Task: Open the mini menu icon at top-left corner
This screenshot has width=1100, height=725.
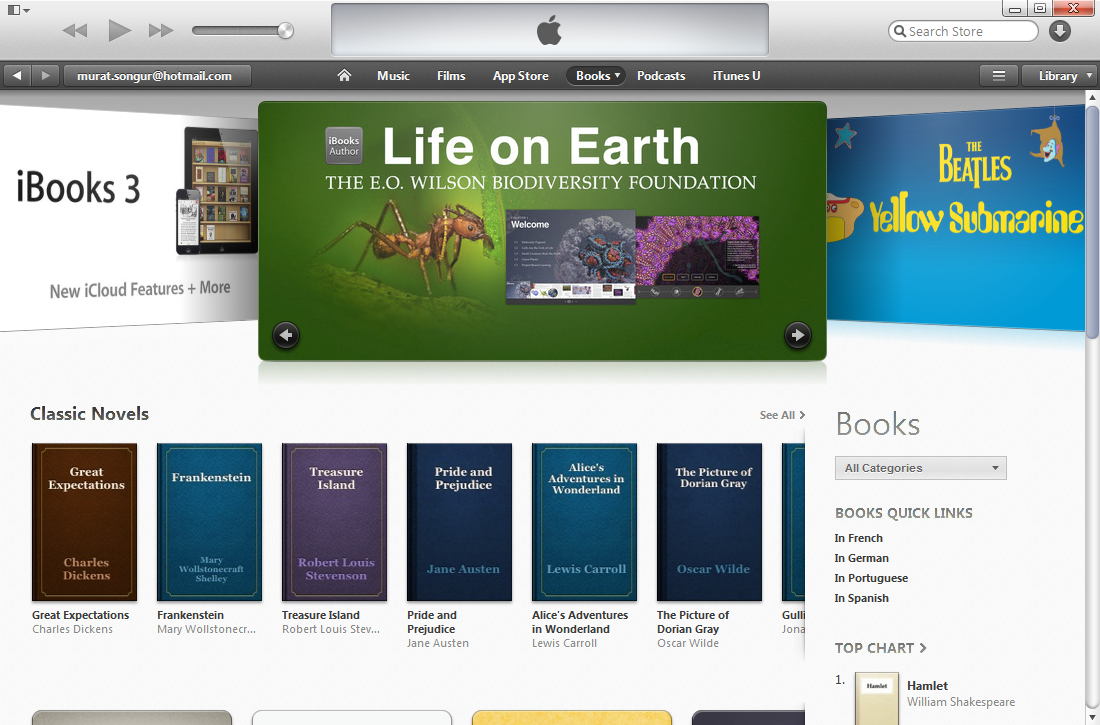Action: click(18, 10)
